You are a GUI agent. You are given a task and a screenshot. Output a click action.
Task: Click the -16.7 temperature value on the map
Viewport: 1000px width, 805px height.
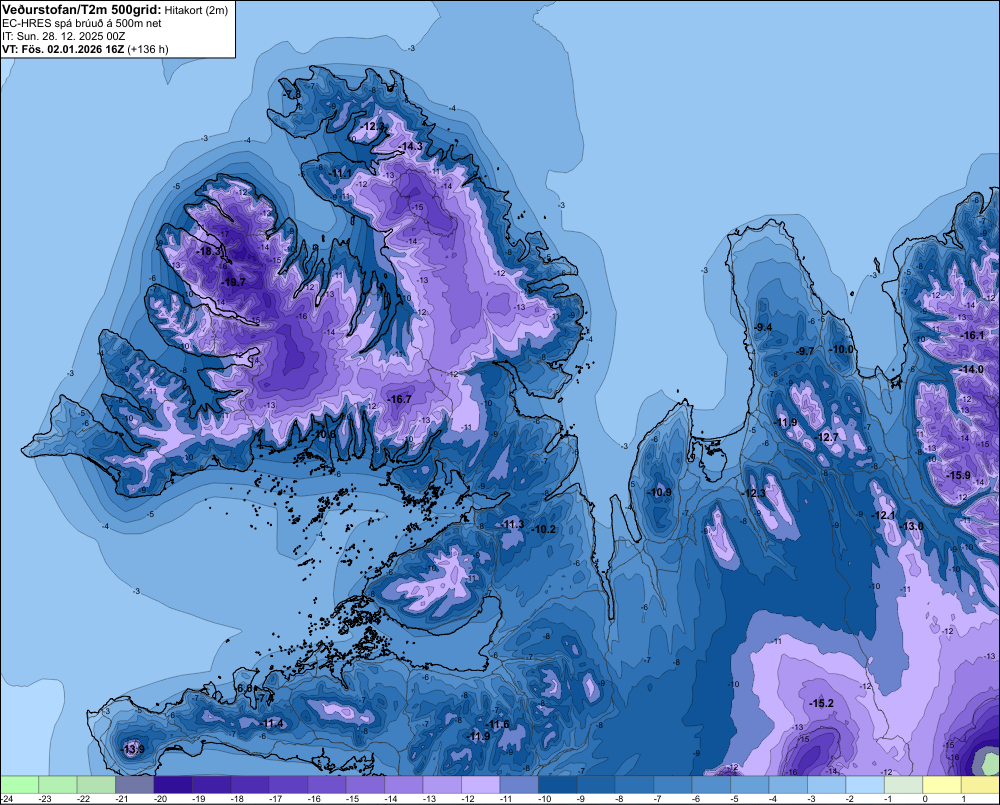tap(400, 399)
